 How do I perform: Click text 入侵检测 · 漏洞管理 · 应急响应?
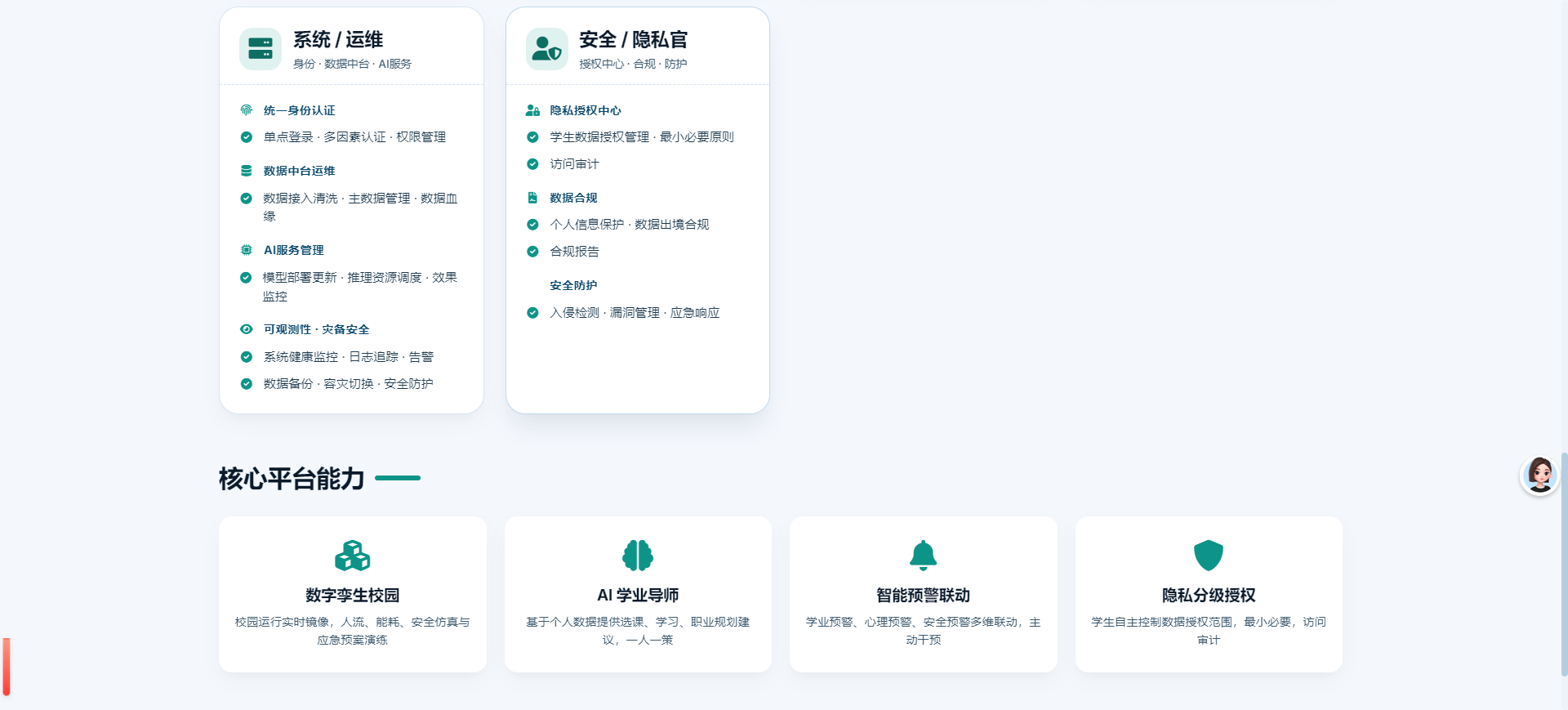coord(635,313)
